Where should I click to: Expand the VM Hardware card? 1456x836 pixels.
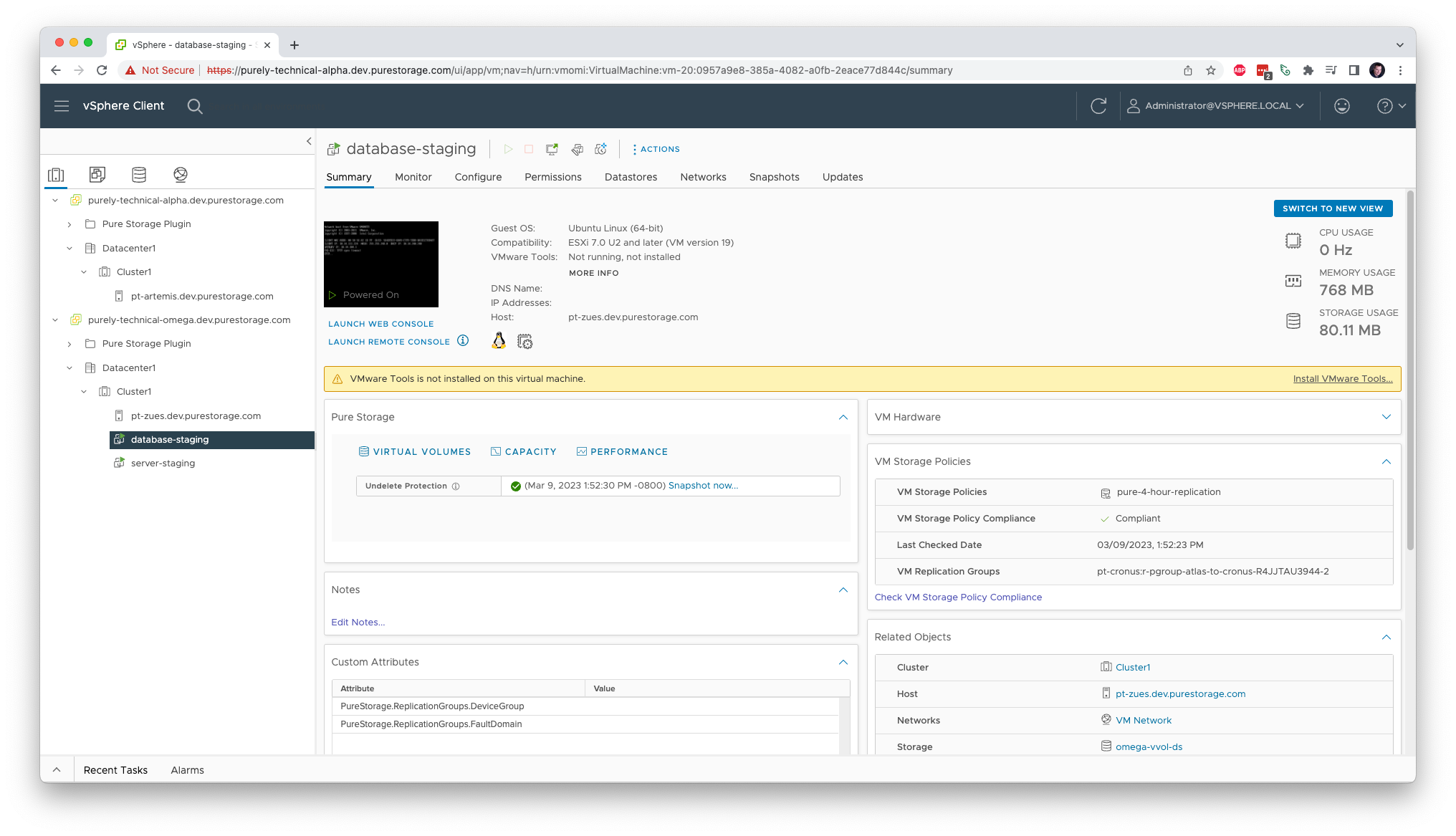[x=1386, y=417]
